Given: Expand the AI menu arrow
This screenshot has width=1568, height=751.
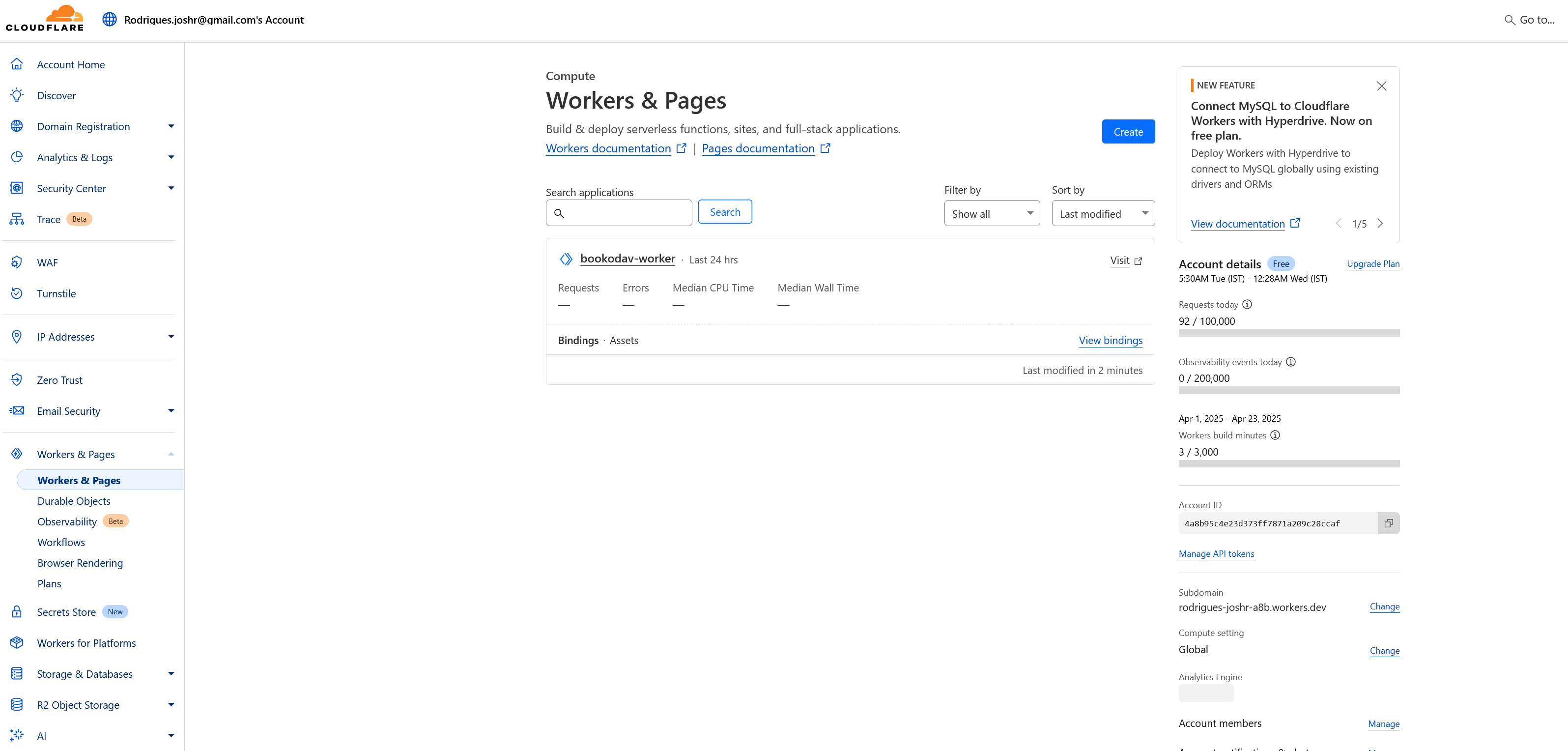Looking at the screenshot, I should pyautogui.click(x=171, y=735).
